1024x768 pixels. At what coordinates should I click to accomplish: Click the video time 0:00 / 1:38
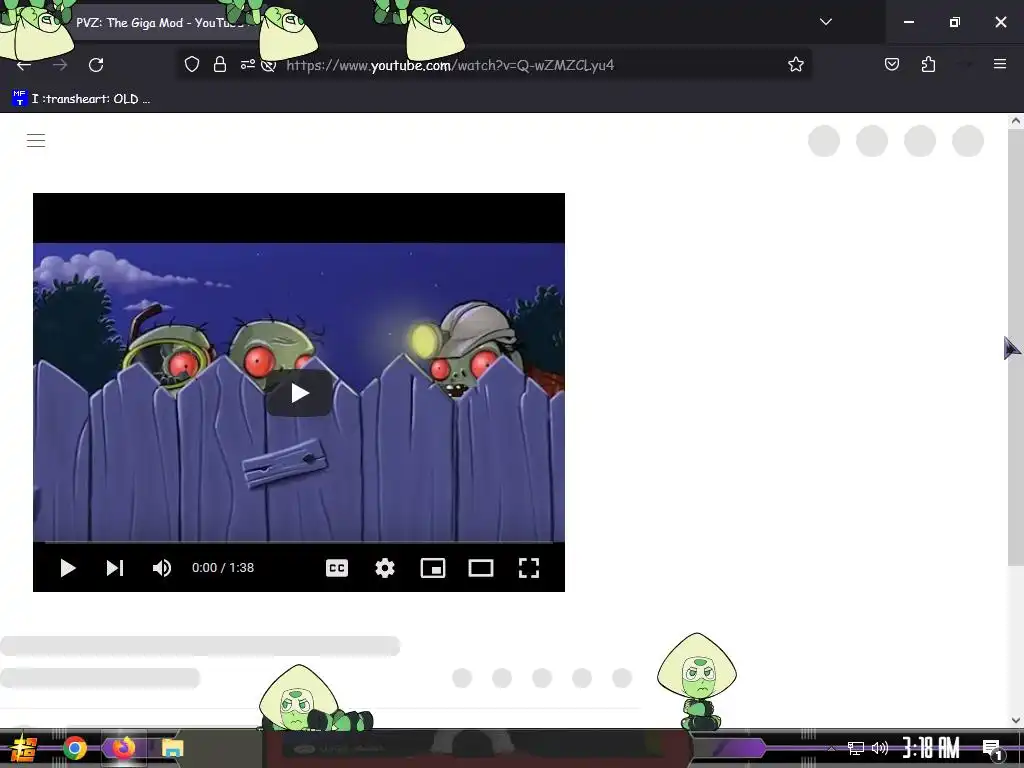[223, 568]
